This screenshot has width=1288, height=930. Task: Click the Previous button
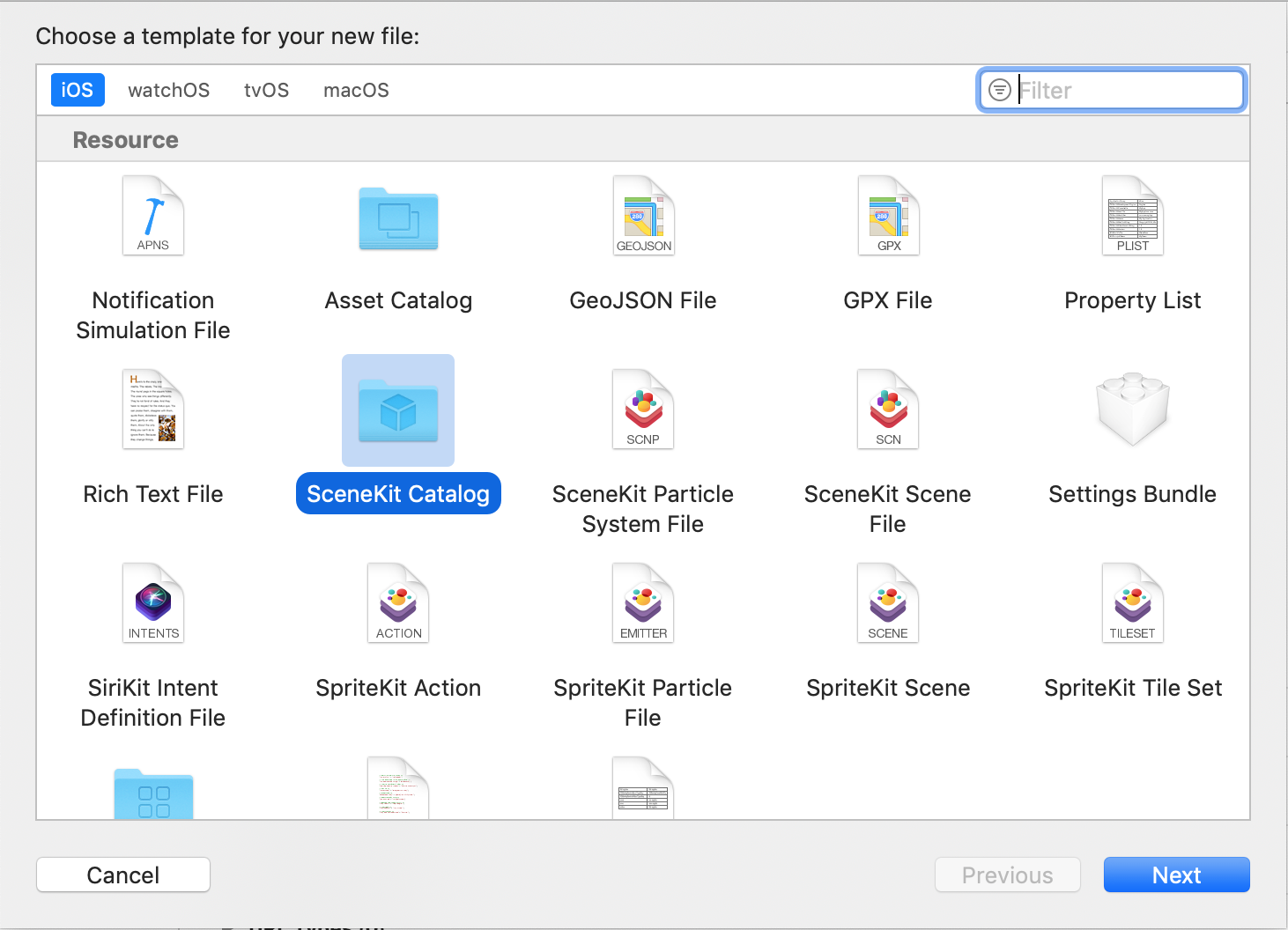tap(1008, 875)
